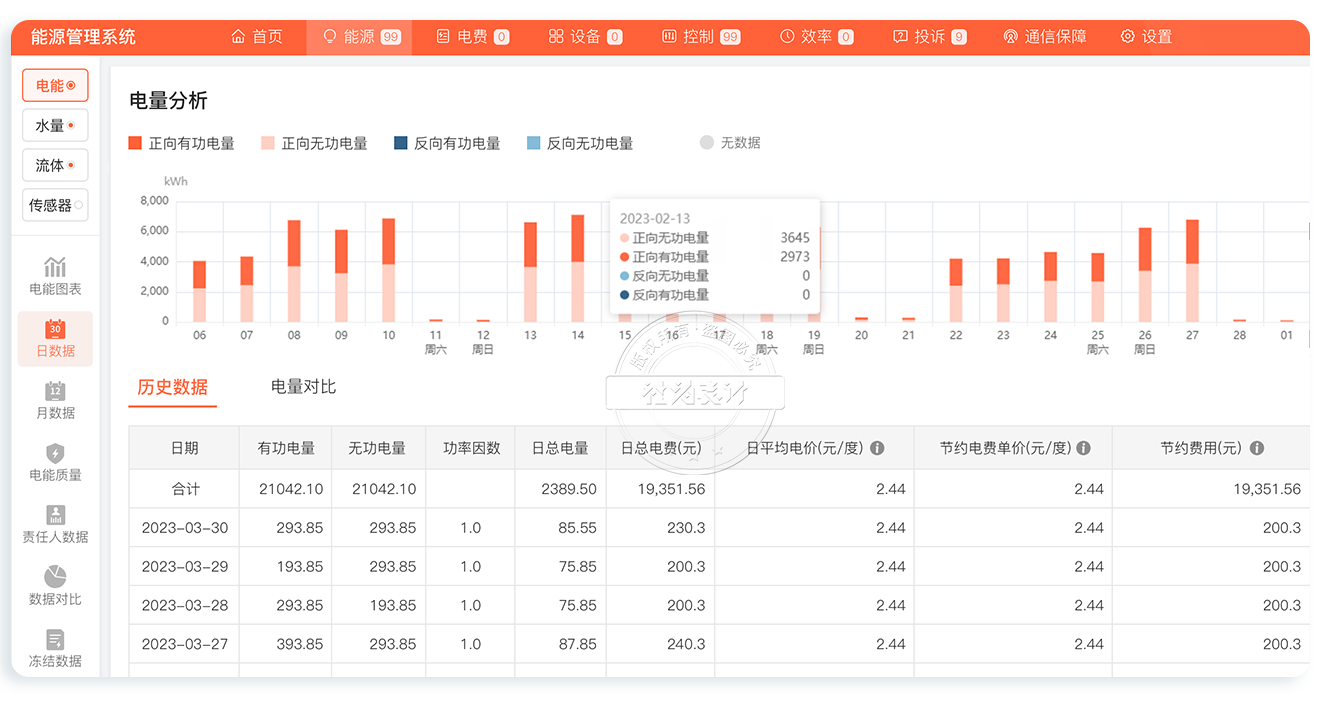Viewport: 1320px width, 707px height.
Task: Click the 日总电费(元) column header
Action: [x=661, y=448]
